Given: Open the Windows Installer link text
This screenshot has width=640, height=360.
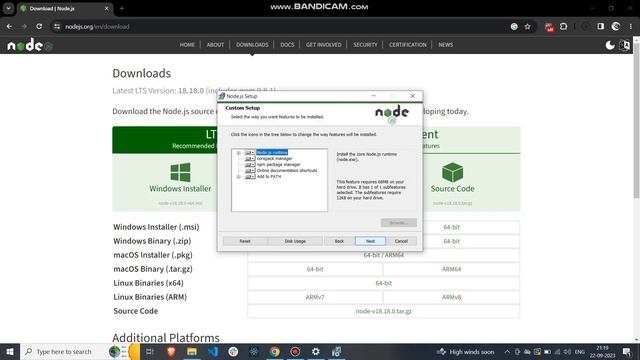Looking at the screenshot, I should 180,189.
